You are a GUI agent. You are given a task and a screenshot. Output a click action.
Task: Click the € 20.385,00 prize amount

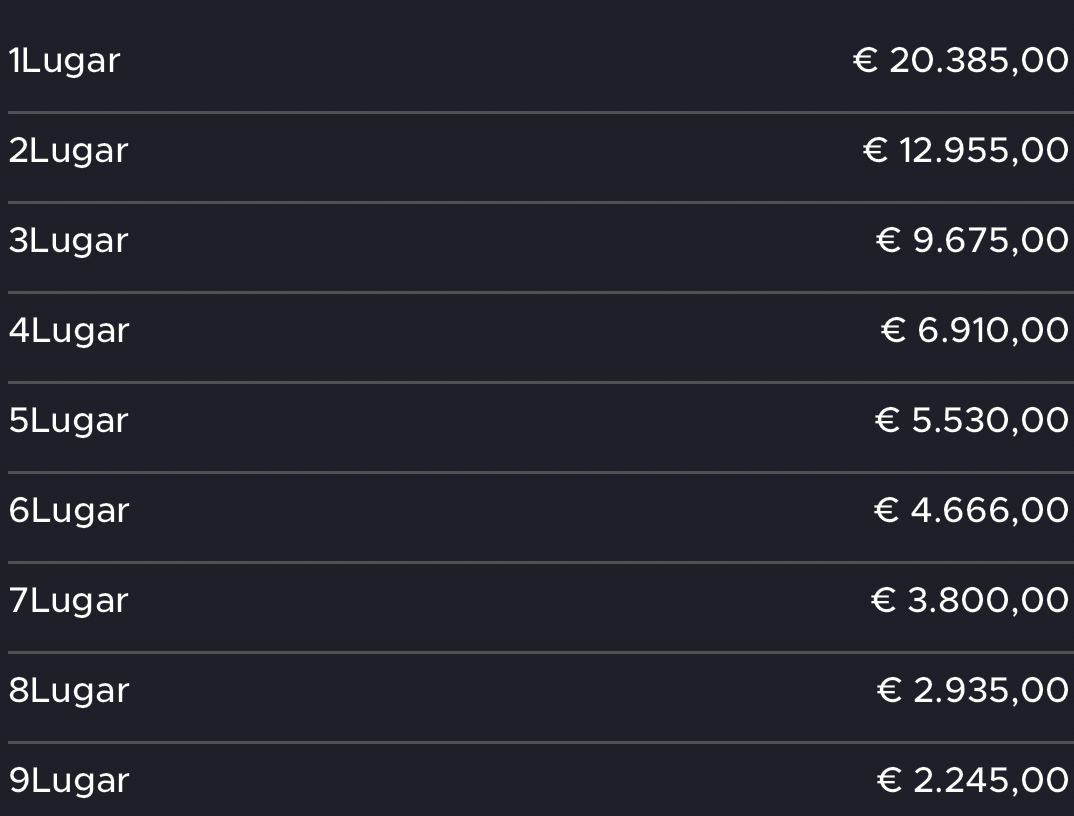[x=960, y=60]
